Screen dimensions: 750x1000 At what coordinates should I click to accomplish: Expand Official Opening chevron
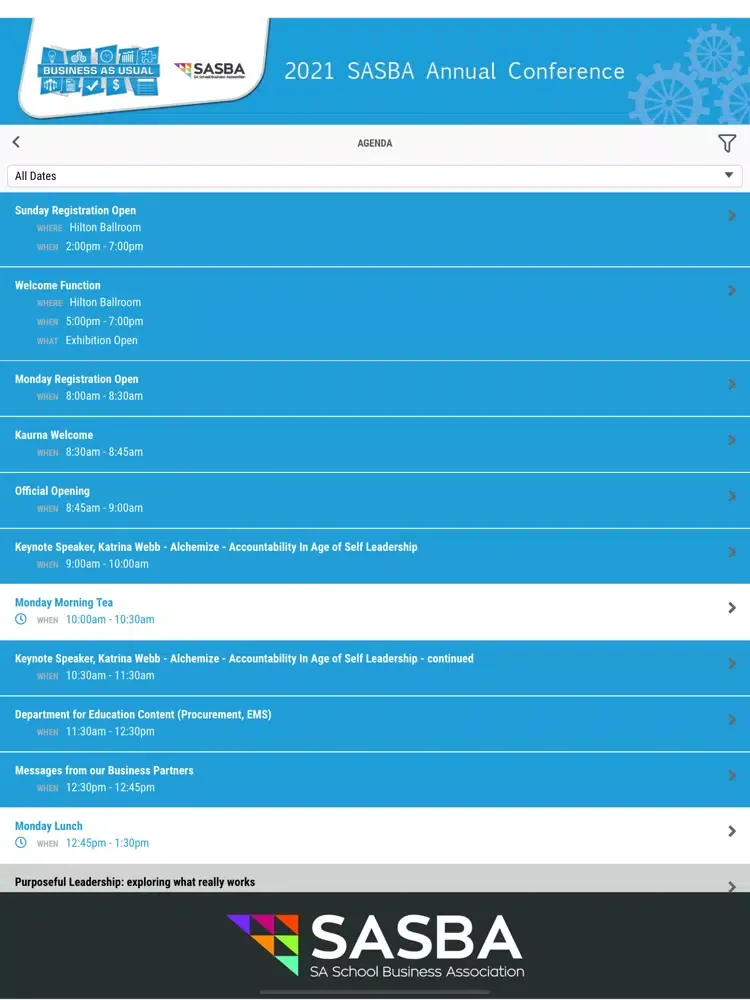click(x=732, y=496)
